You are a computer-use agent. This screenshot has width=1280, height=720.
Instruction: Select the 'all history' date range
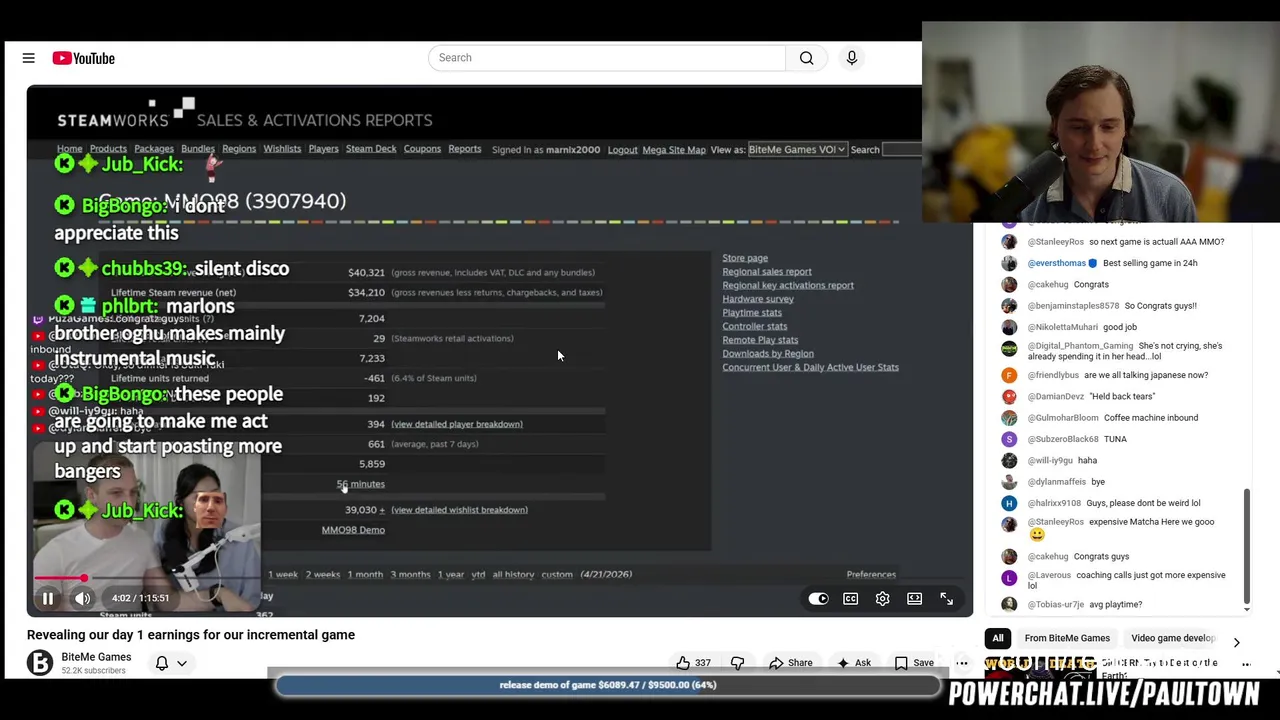click(513, 575)
